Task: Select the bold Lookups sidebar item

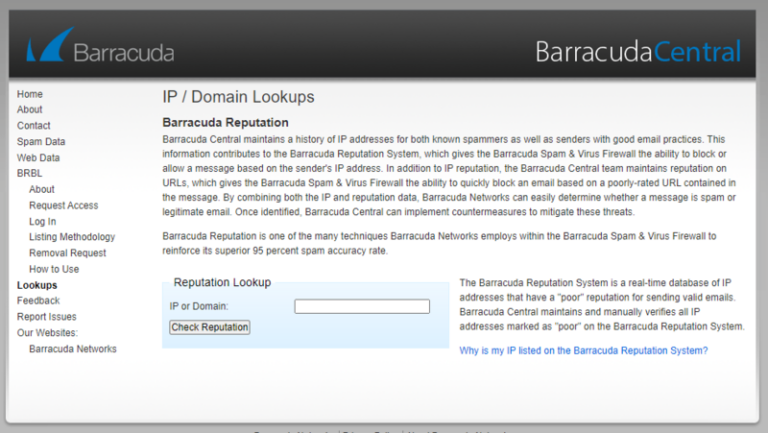Action: 37,285
